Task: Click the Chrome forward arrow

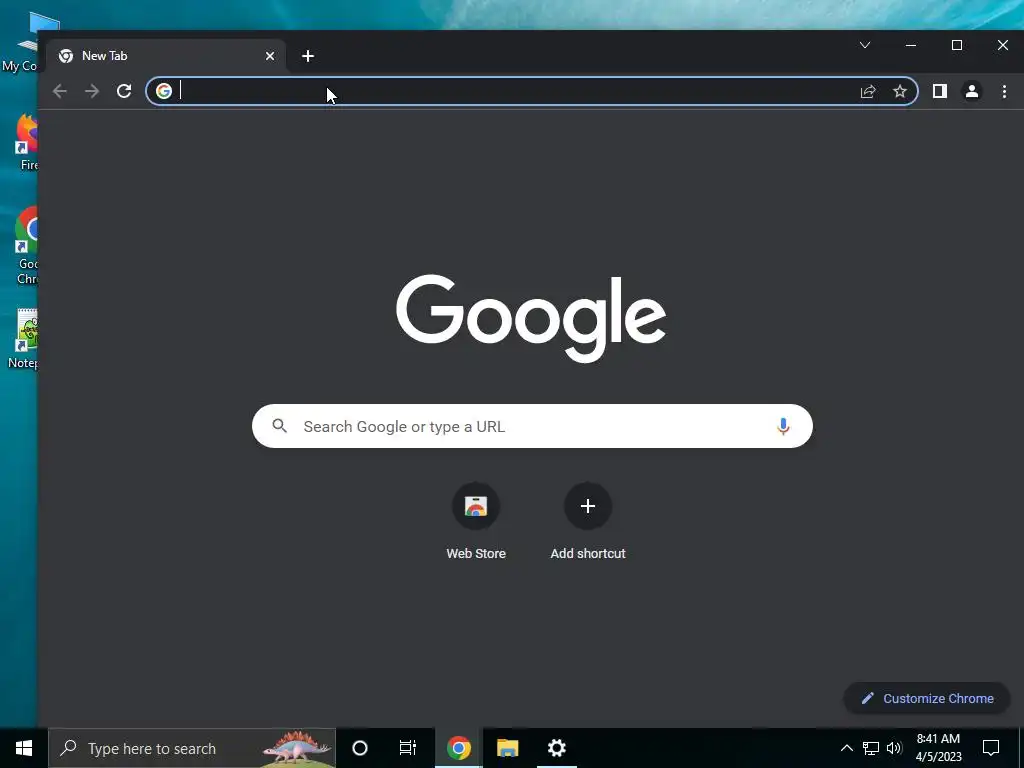Action: point(92,91)
